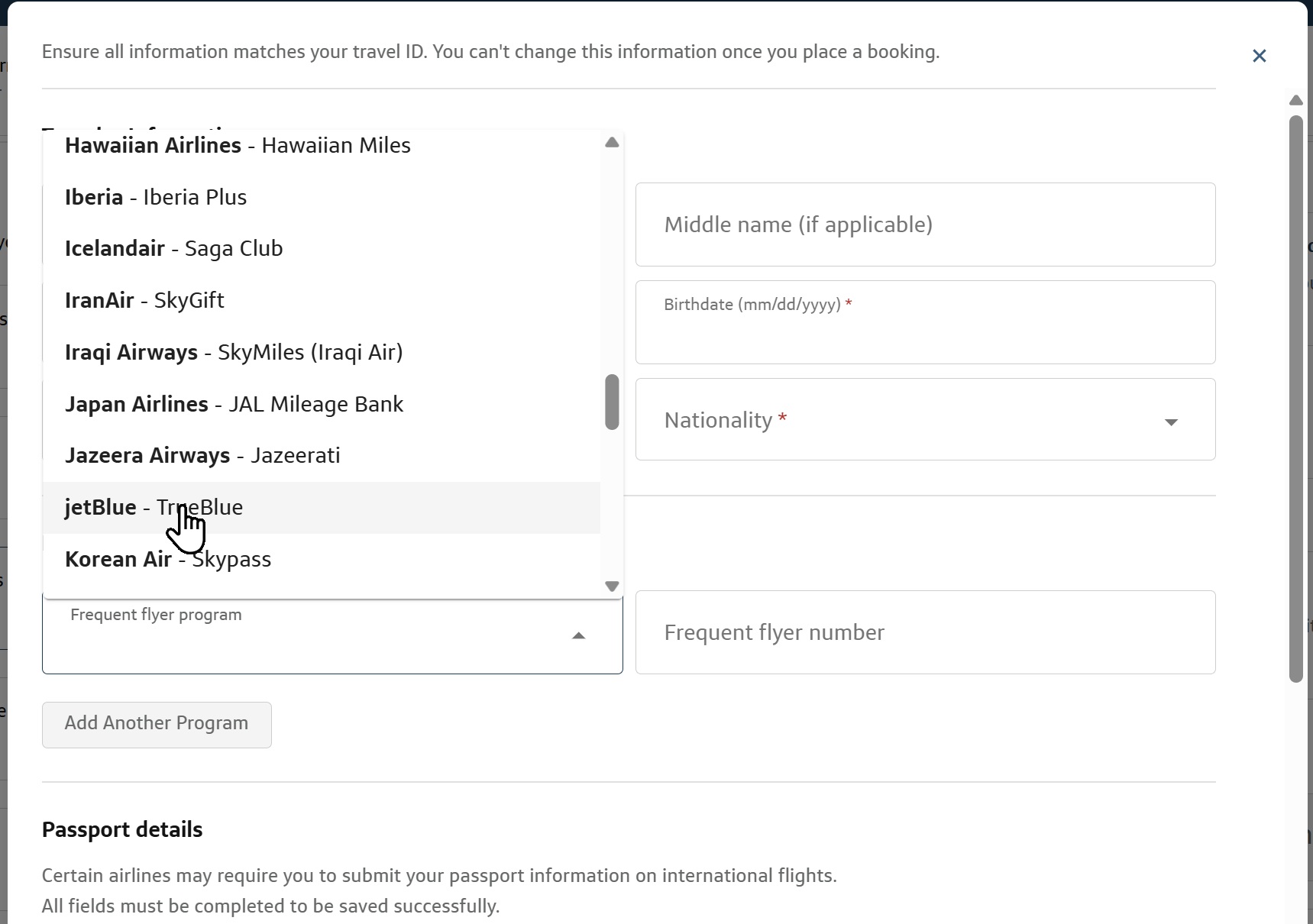The height and width of the screenshot is (924, 1313).
Task: Collapse the Frequent flyer program dropdown
Action: pyautogui.click(x=579, y=635)
